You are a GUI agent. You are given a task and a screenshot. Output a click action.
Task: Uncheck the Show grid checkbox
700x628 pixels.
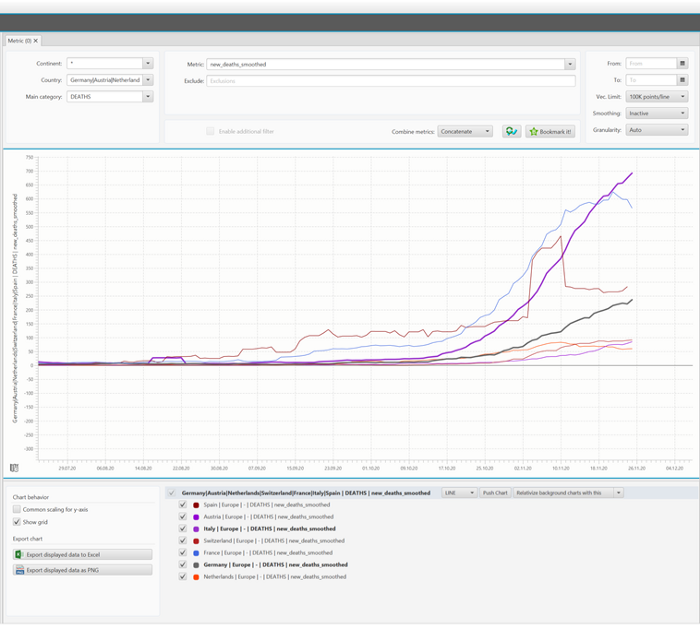[17, 522]
